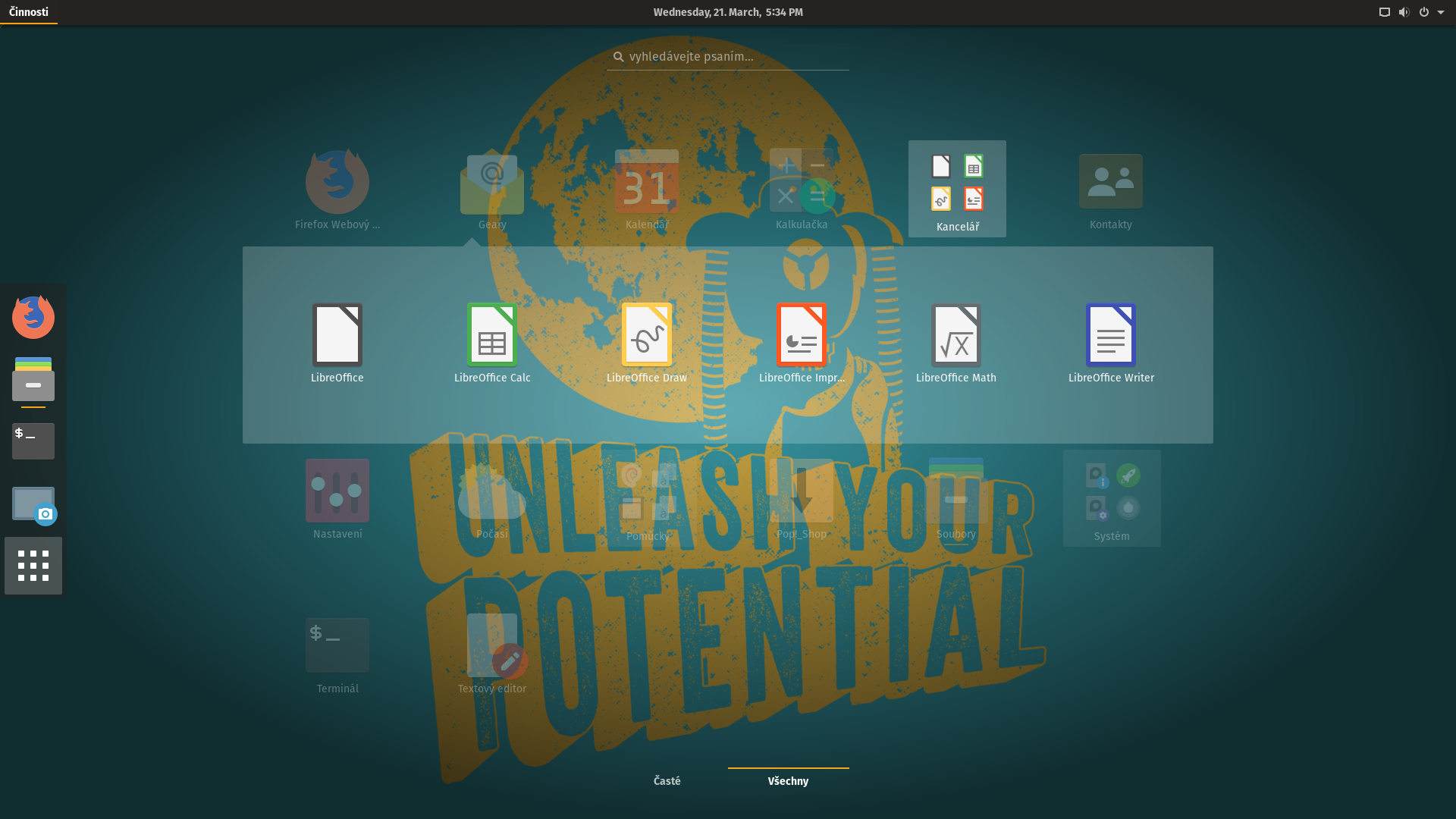Open Kontakty app
Image resolution: width=1456 pixels, height=819 pixels.
point(1111,182)
